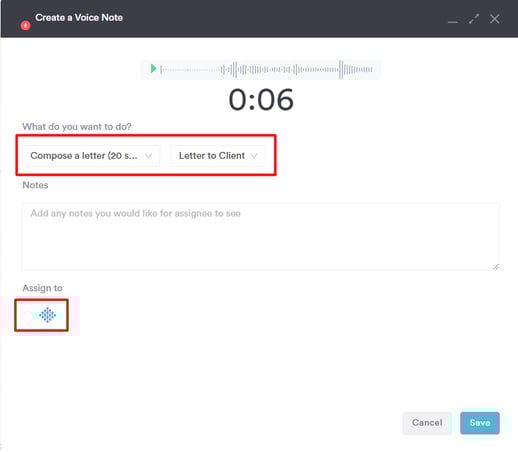Seek to the middle of audio waveform
The width and height of the screenshot is (518, 452).
pos(267,69)
